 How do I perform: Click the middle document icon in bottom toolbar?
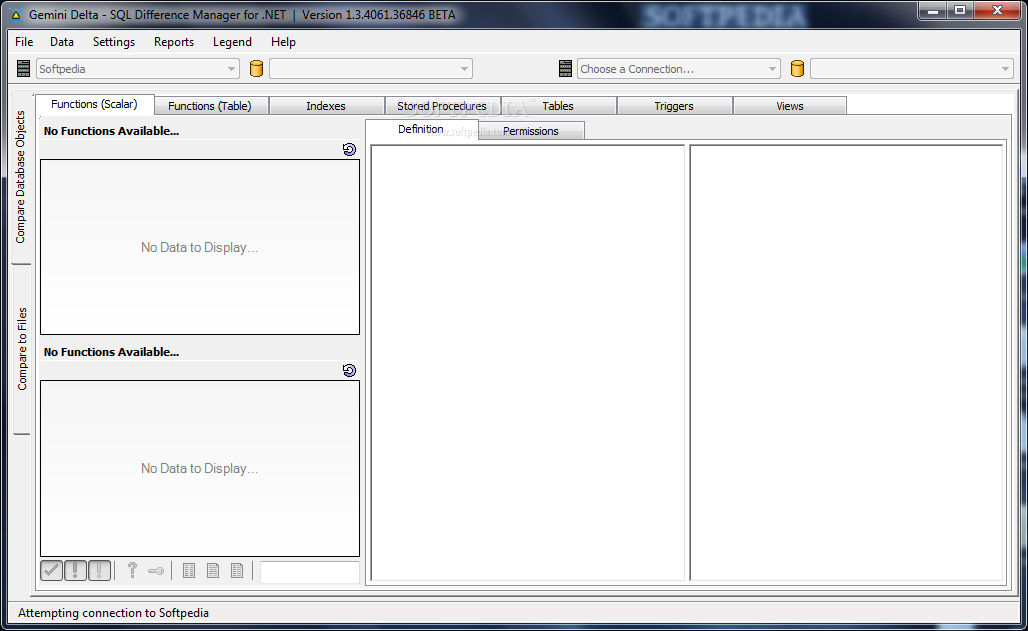[213, 571]
